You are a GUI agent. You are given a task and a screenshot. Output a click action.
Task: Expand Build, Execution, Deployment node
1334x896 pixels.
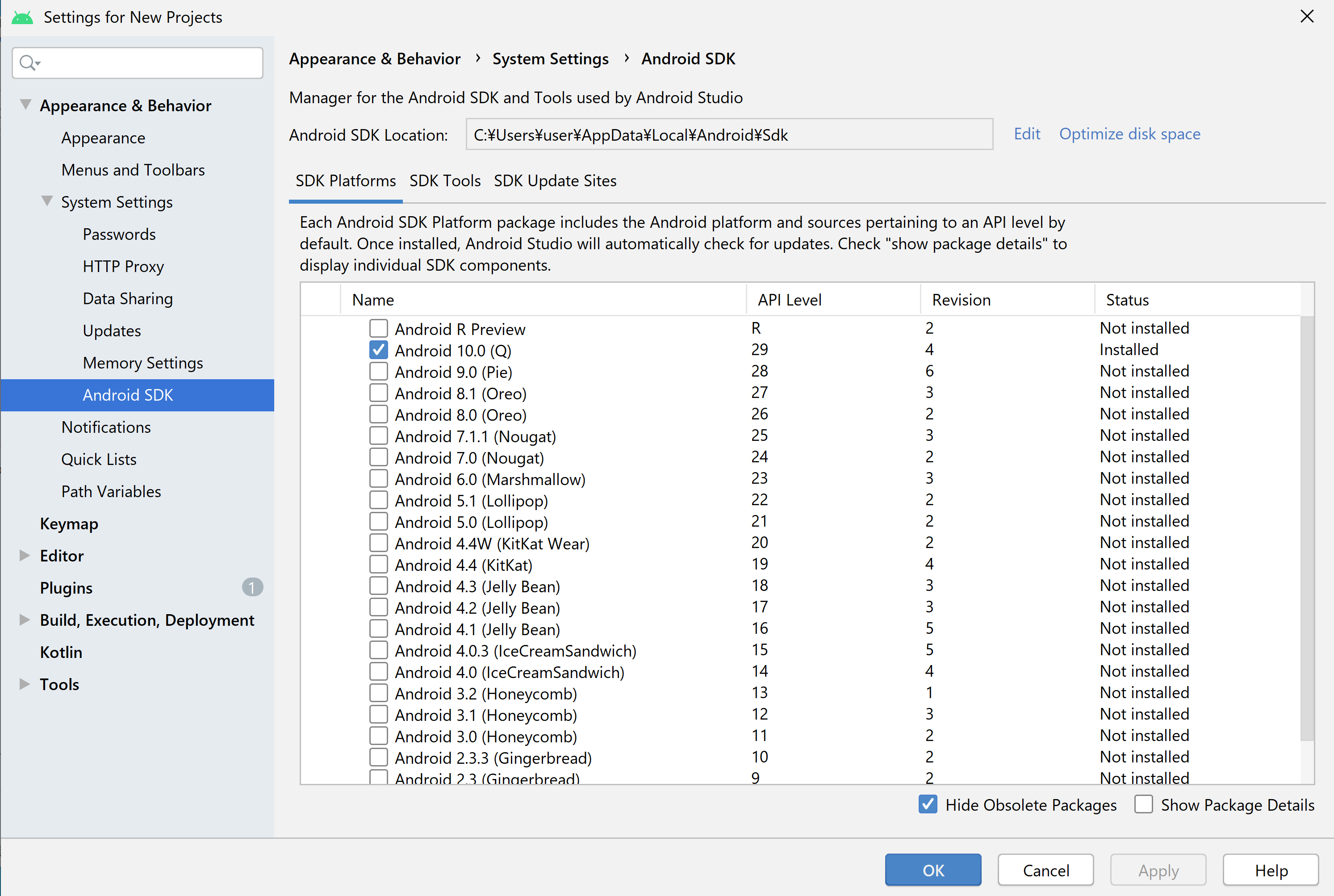point(25,620)
